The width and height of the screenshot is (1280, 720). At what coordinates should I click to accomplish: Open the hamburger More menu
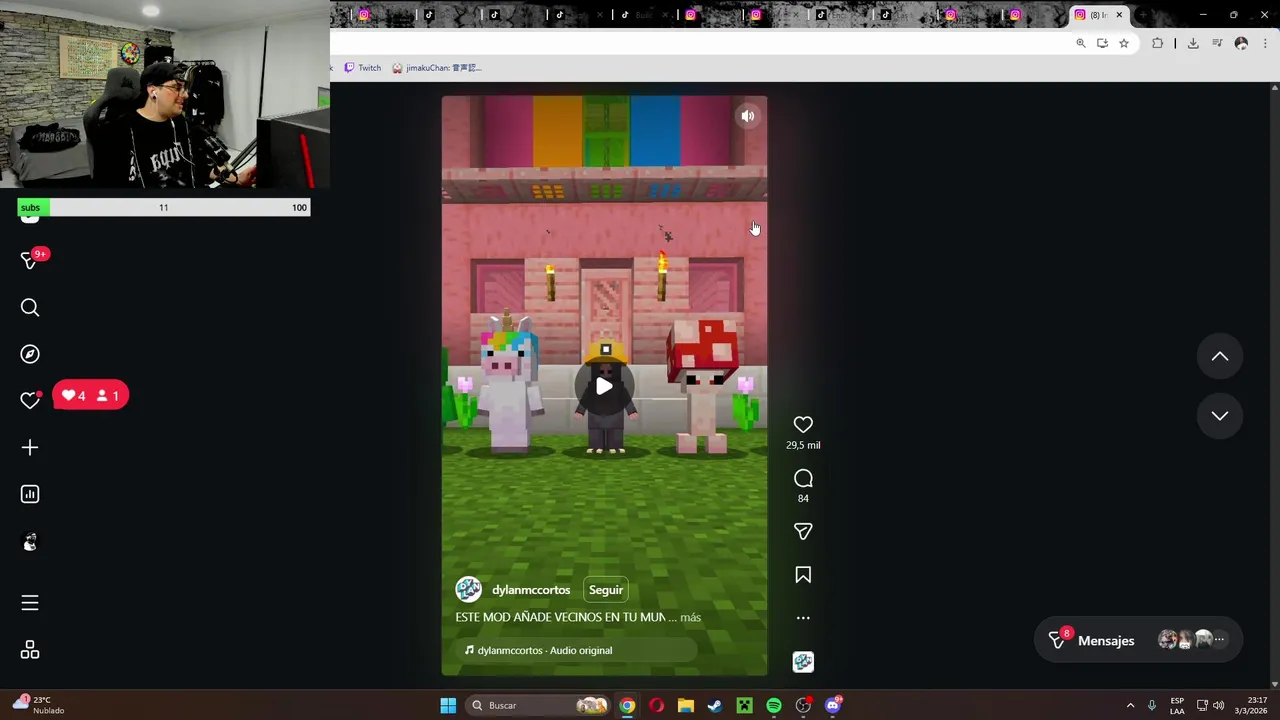tap(30, 603)
